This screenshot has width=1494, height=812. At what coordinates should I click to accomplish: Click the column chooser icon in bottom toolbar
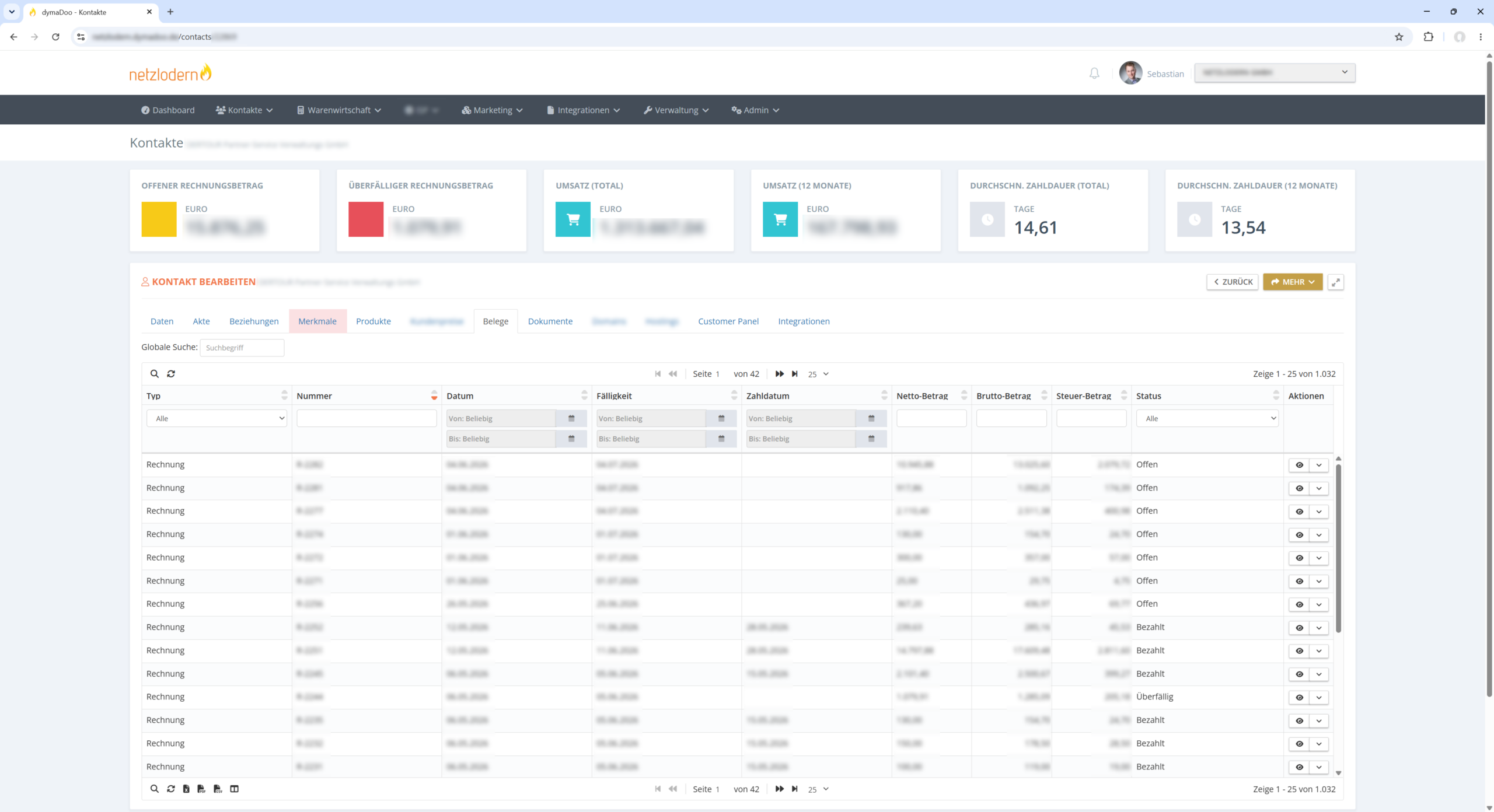click(235, 789)
